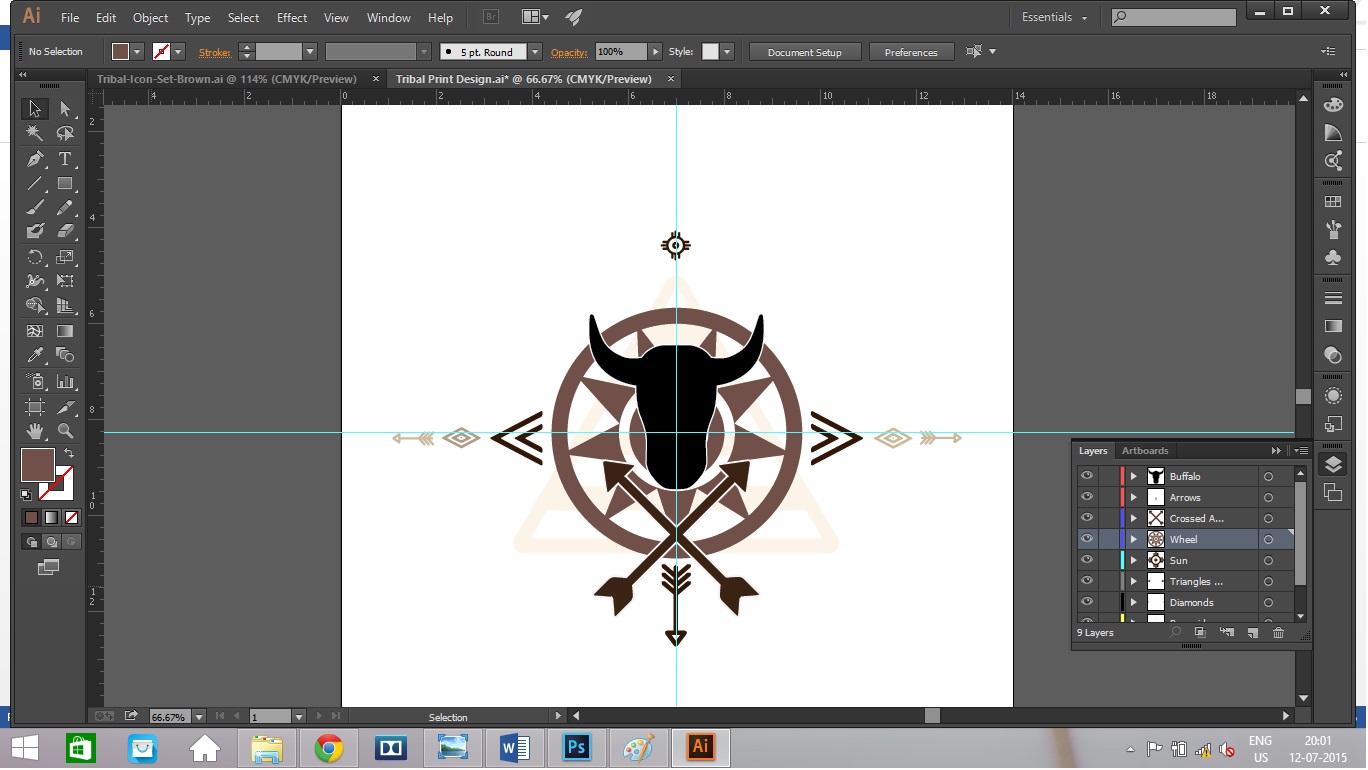The height and width of the screenshot is (770, 1368).
Task: Click the Stroke label link
Action: (215, 52)
